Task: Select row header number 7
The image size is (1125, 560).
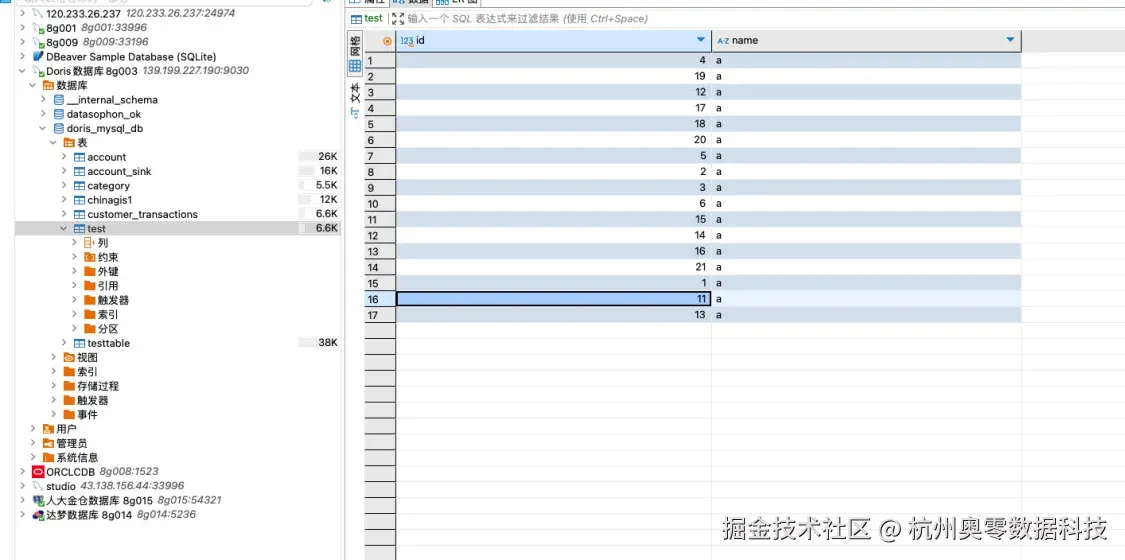Action: pyautogui.click(x=380, y=156)
